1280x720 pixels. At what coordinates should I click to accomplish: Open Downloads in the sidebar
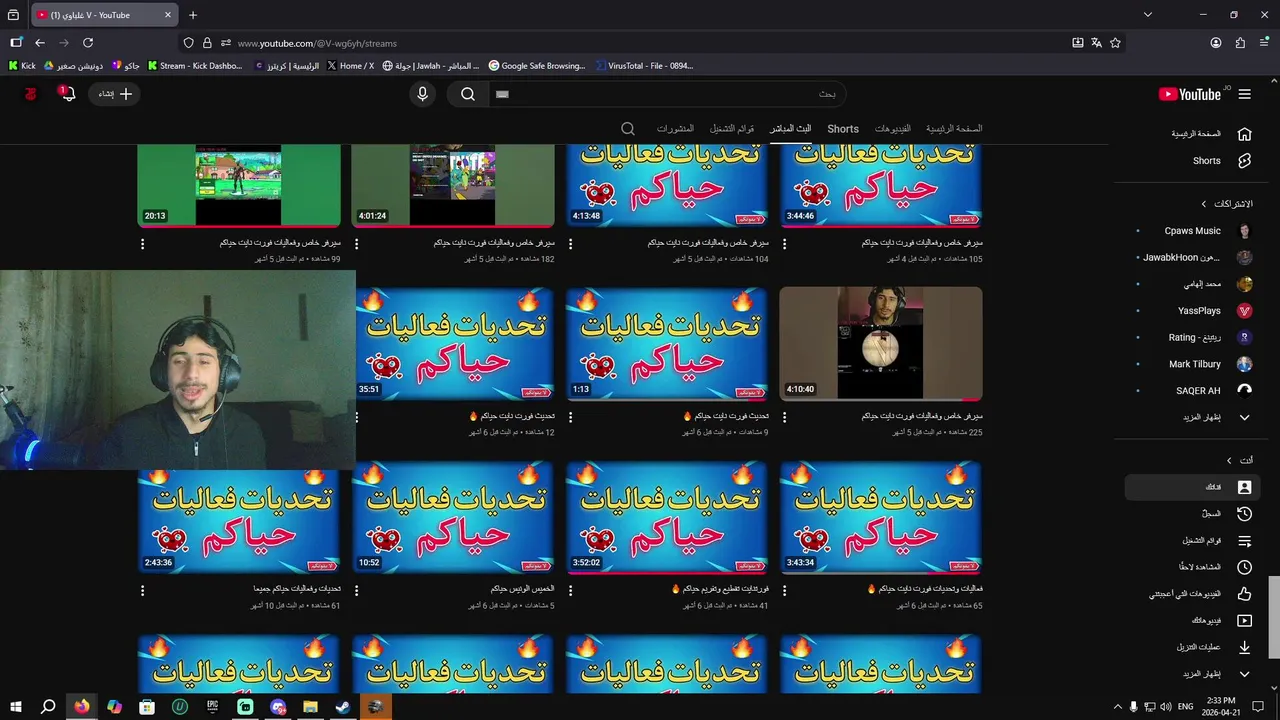[x=1194, y=647]
